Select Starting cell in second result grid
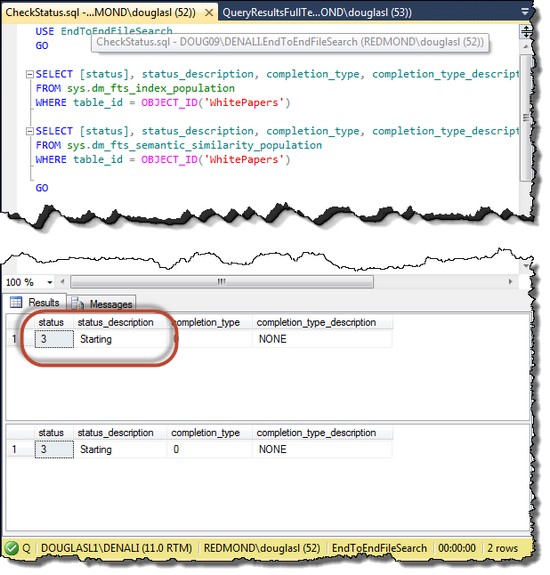550x575 pixels. (120, 450)
